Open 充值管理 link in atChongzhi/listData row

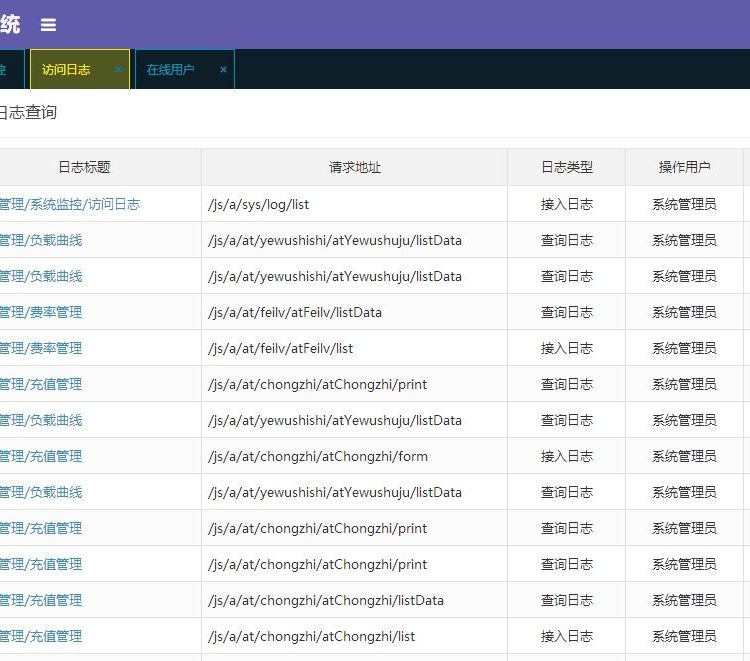41,600
